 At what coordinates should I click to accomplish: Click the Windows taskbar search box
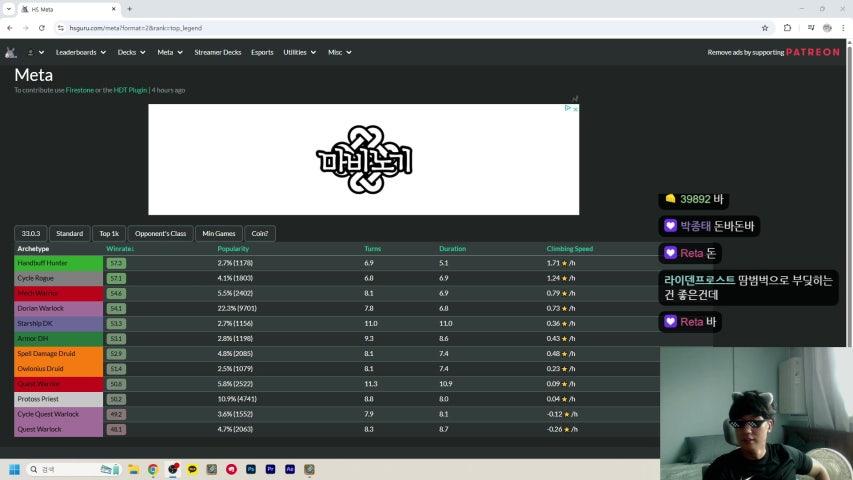pos(73,469)
